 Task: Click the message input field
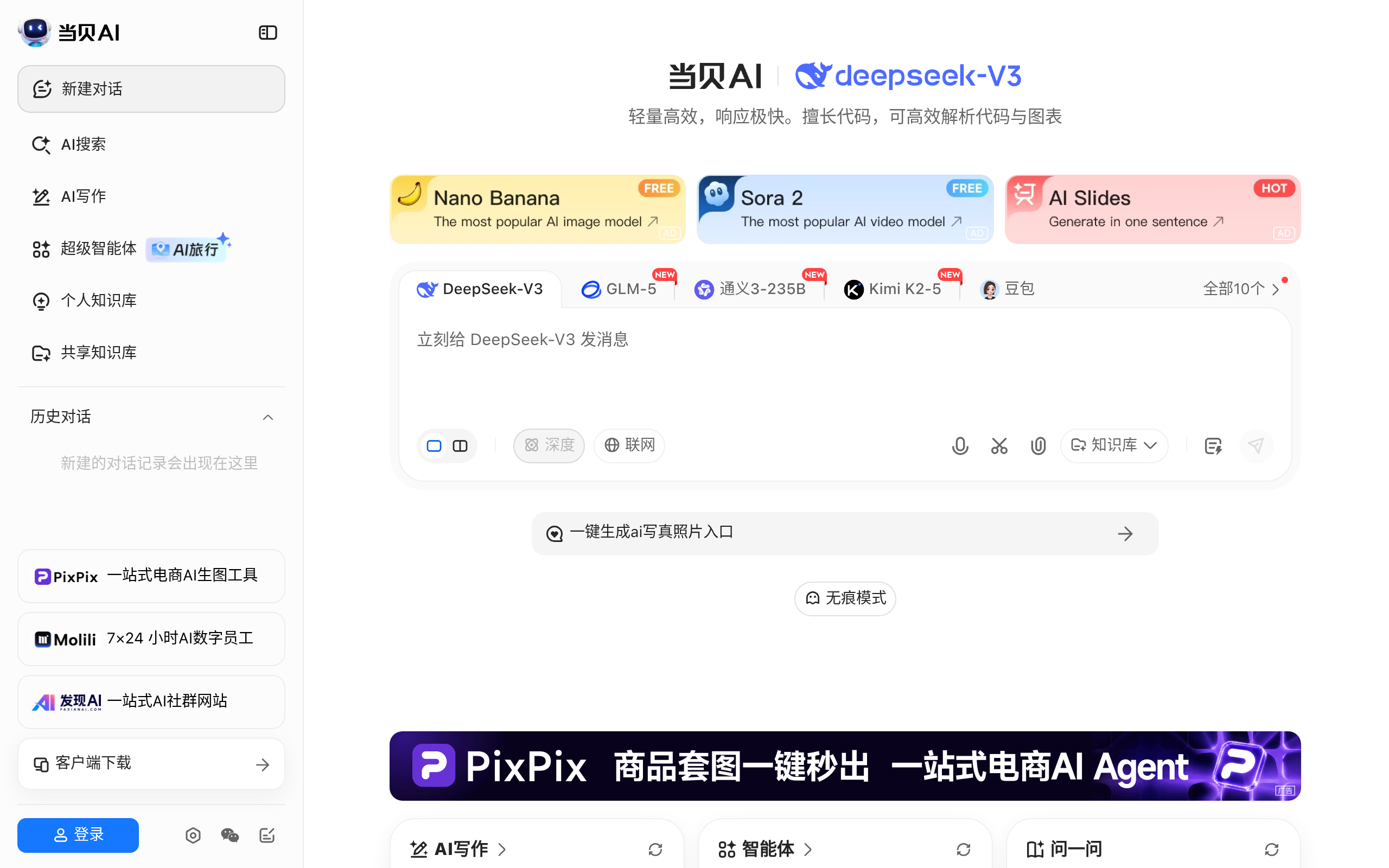(845, 367)
